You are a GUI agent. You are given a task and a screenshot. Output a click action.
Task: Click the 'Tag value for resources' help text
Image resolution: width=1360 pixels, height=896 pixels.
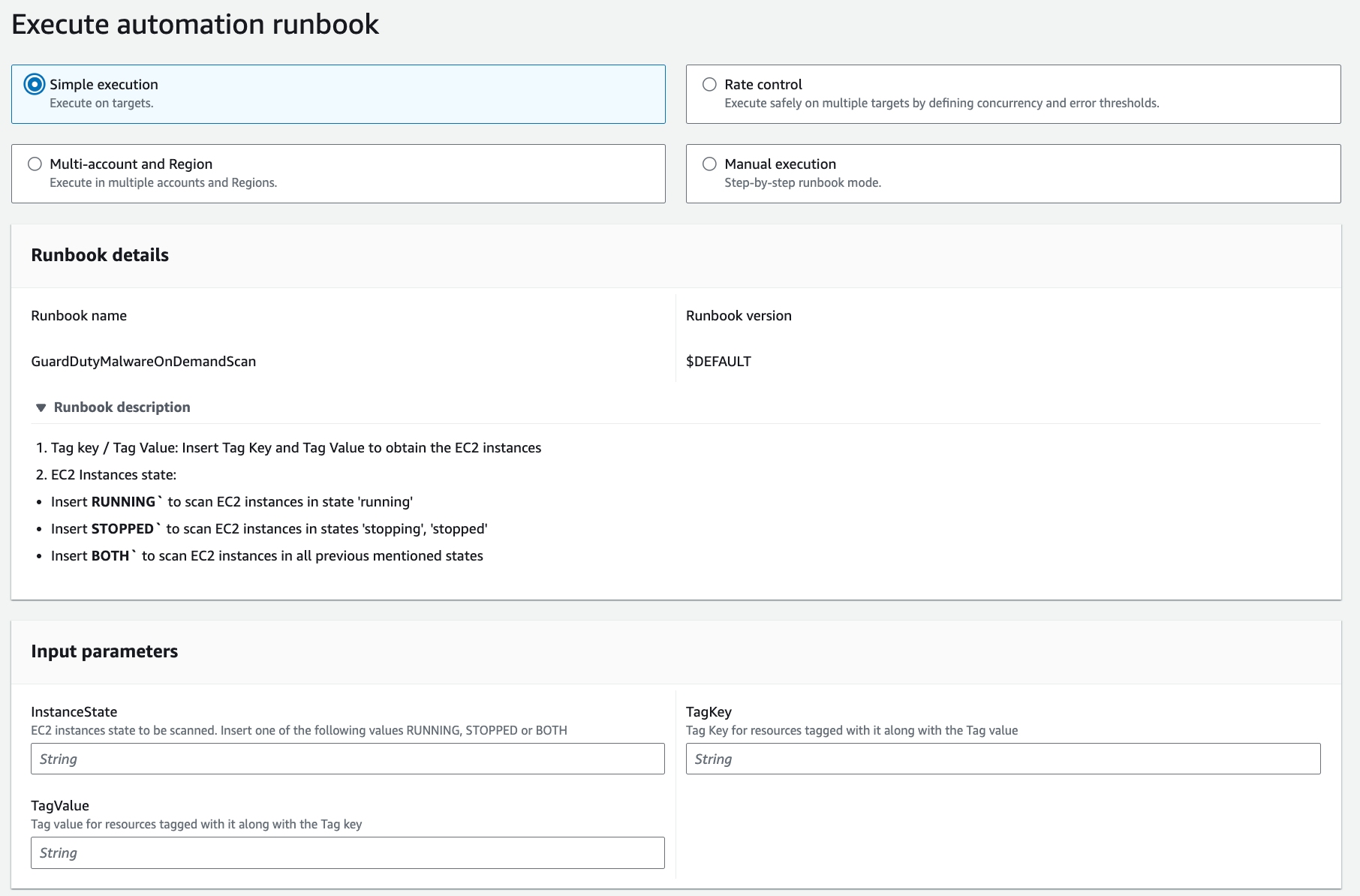pos(196,824)
